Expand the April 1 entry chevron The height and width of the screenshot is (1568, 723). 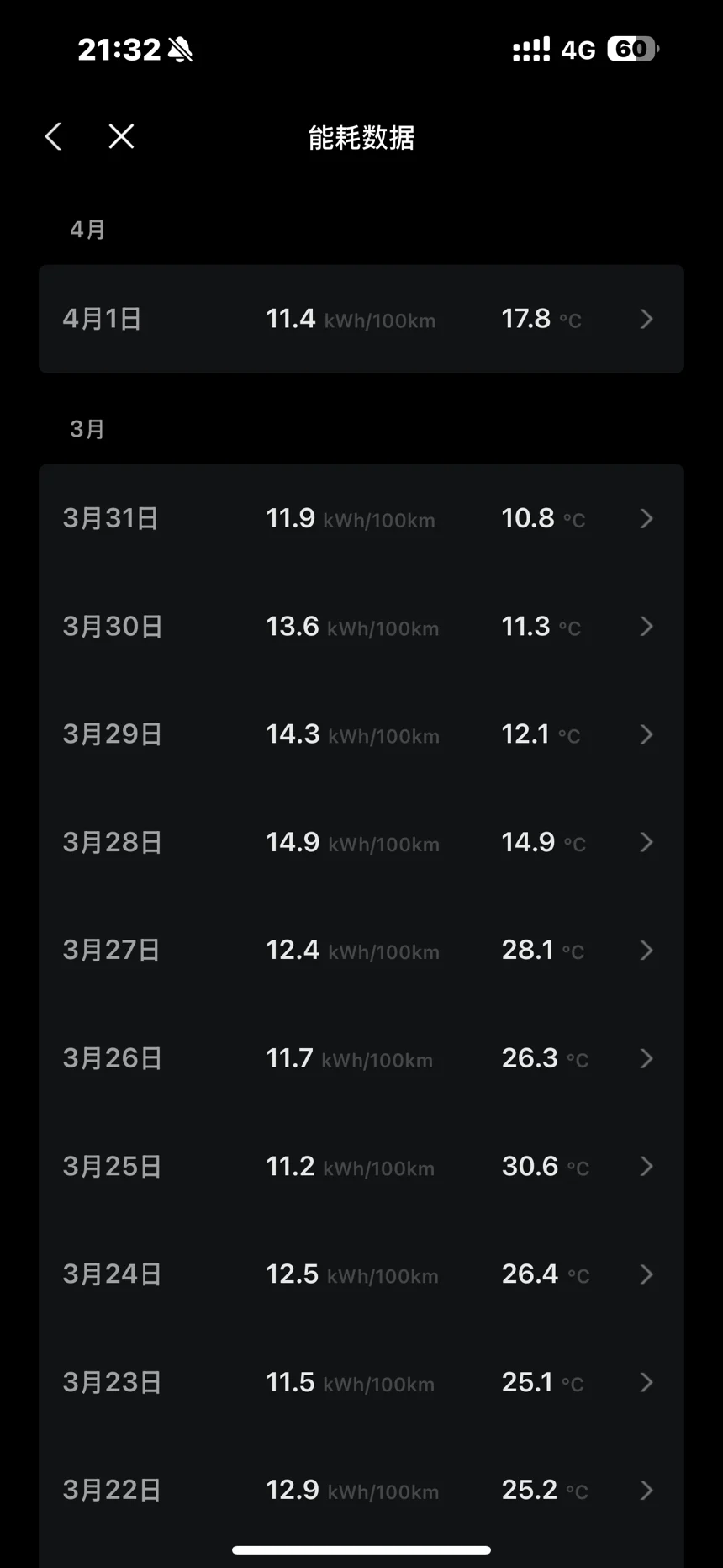click(646, 319)
